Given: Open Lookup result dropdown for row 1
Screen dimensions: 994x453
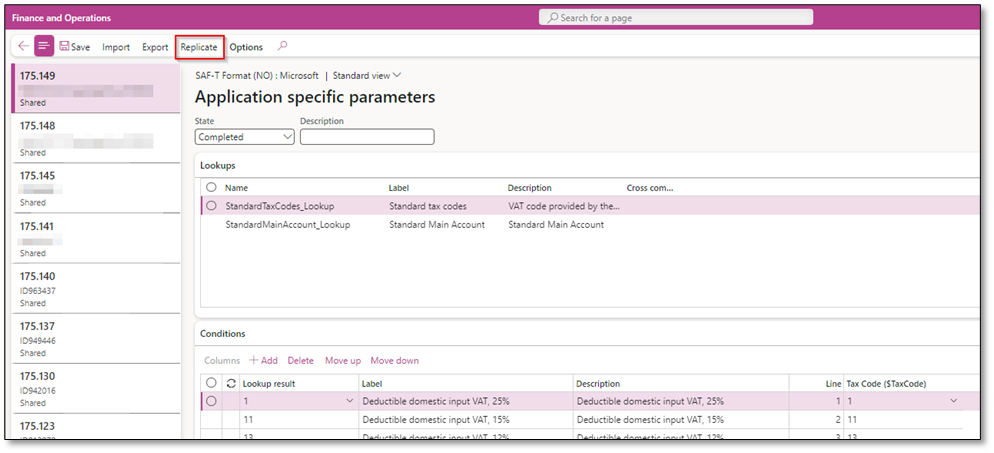Looking at the screenshot, I should (x=349, y=401).
